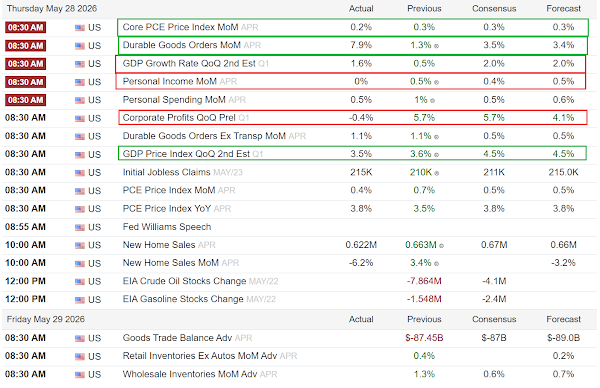Open GDP Growth Rate QoQ 2nd Est

click(x=189, y=64)
